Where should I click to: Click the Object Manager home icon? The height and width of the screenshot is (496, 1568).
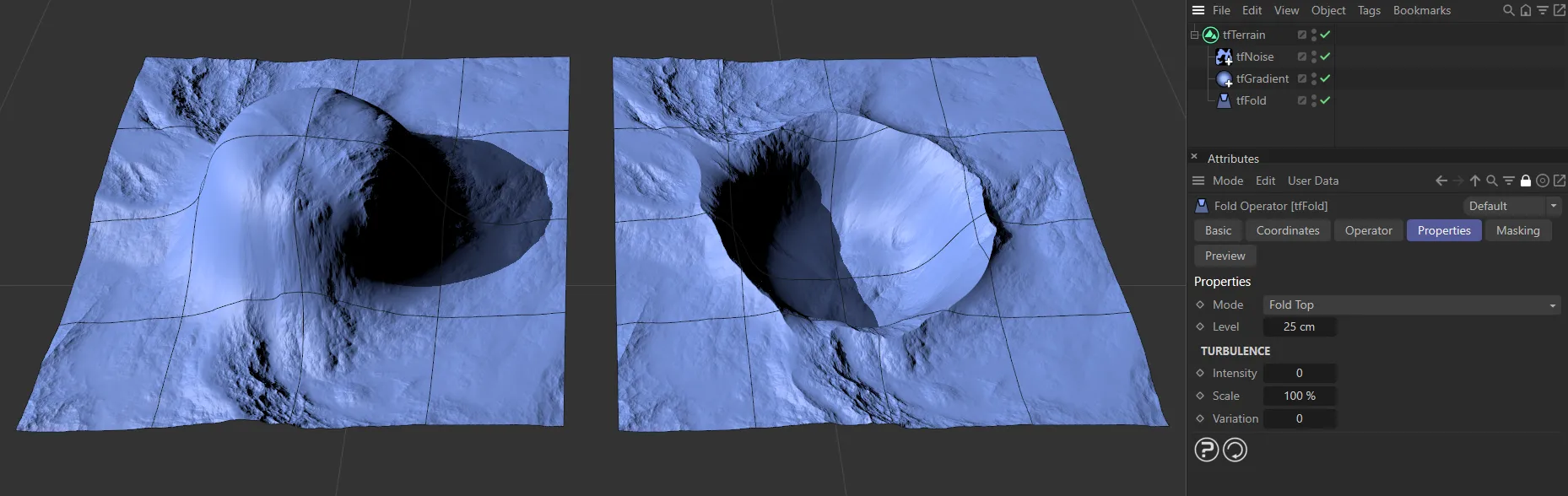(1525, 10)
